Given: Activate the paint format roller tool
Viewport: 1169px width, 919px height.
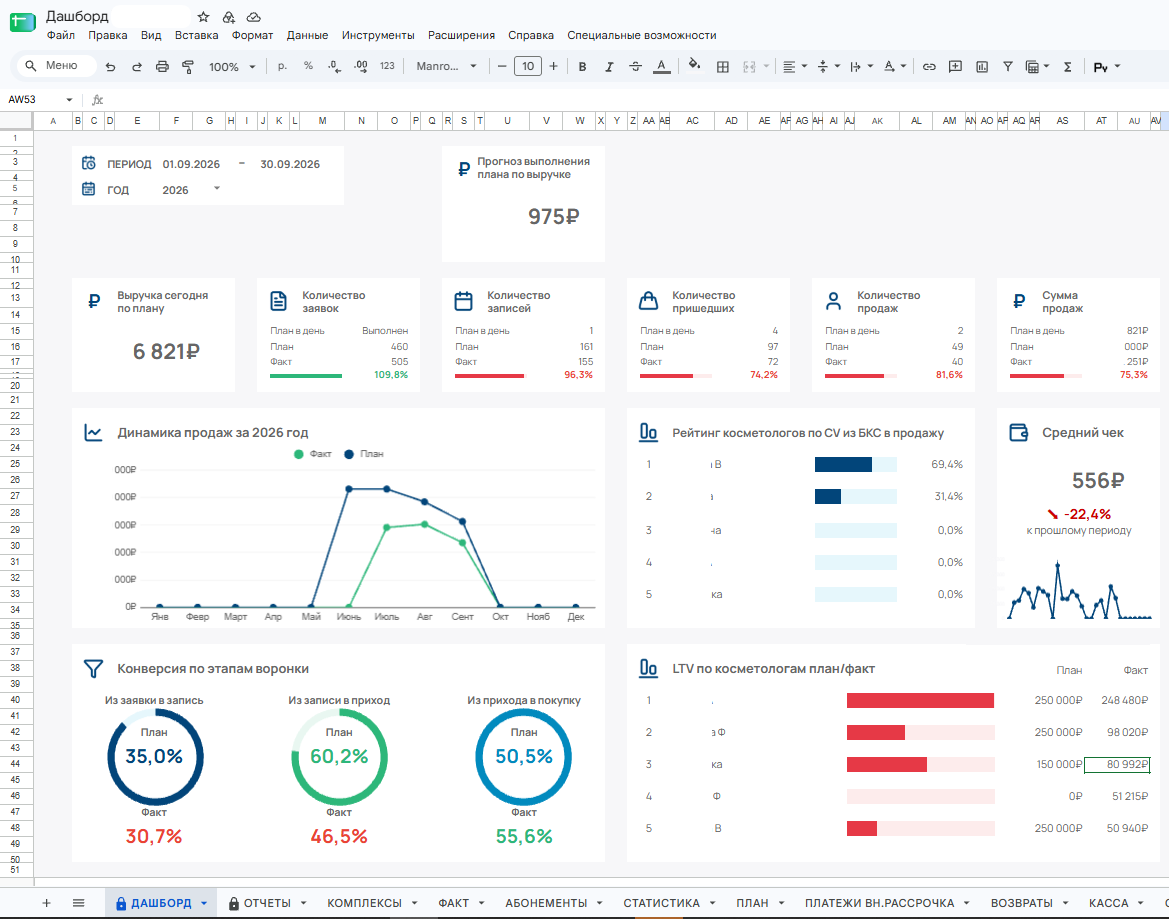Looking at the screenshot, I should [x=188, y=66].
